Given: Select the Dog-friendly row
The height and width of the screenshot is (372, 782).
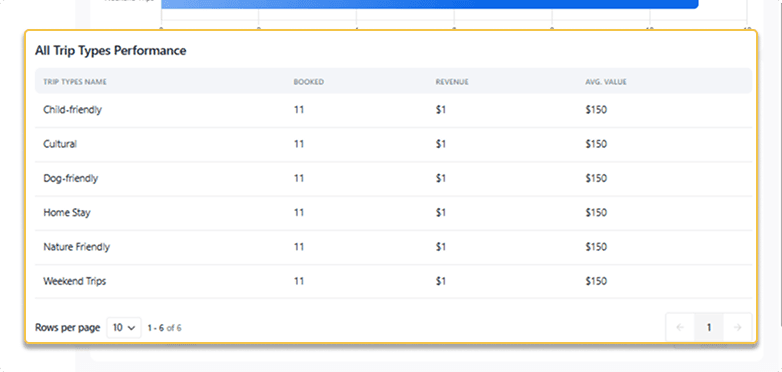Looking at the screenshot, I should [x=393, y=179].
